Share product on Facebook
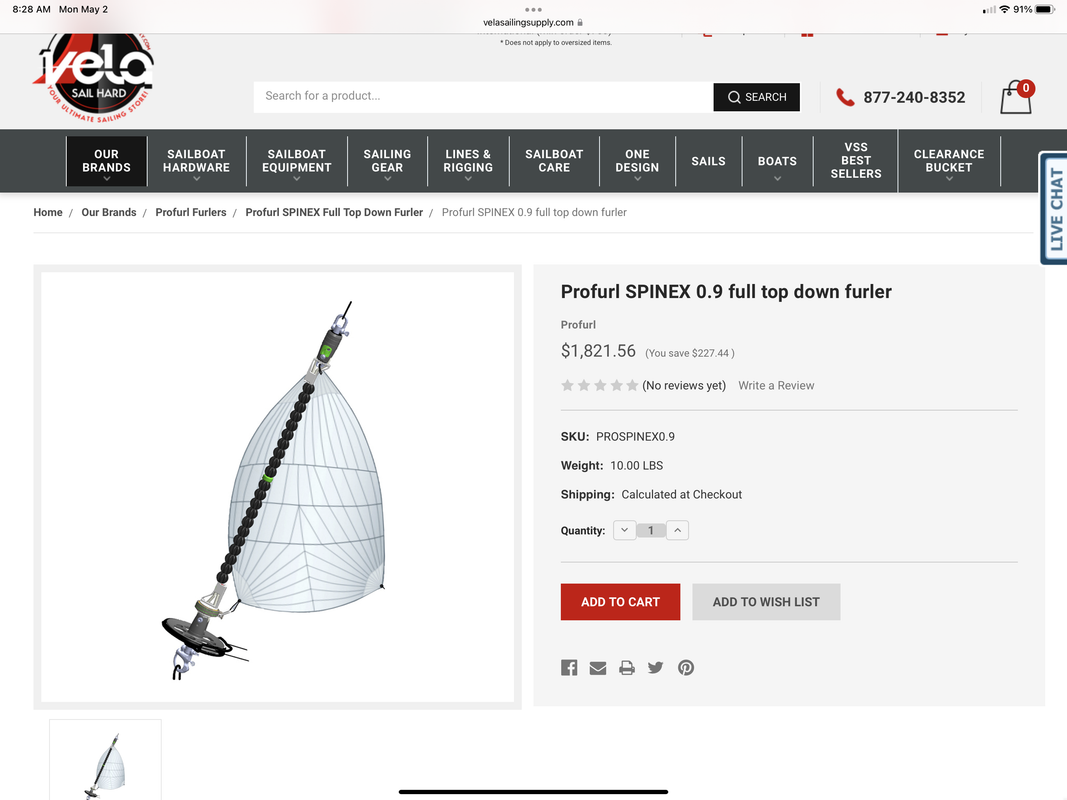 (569, 667)
